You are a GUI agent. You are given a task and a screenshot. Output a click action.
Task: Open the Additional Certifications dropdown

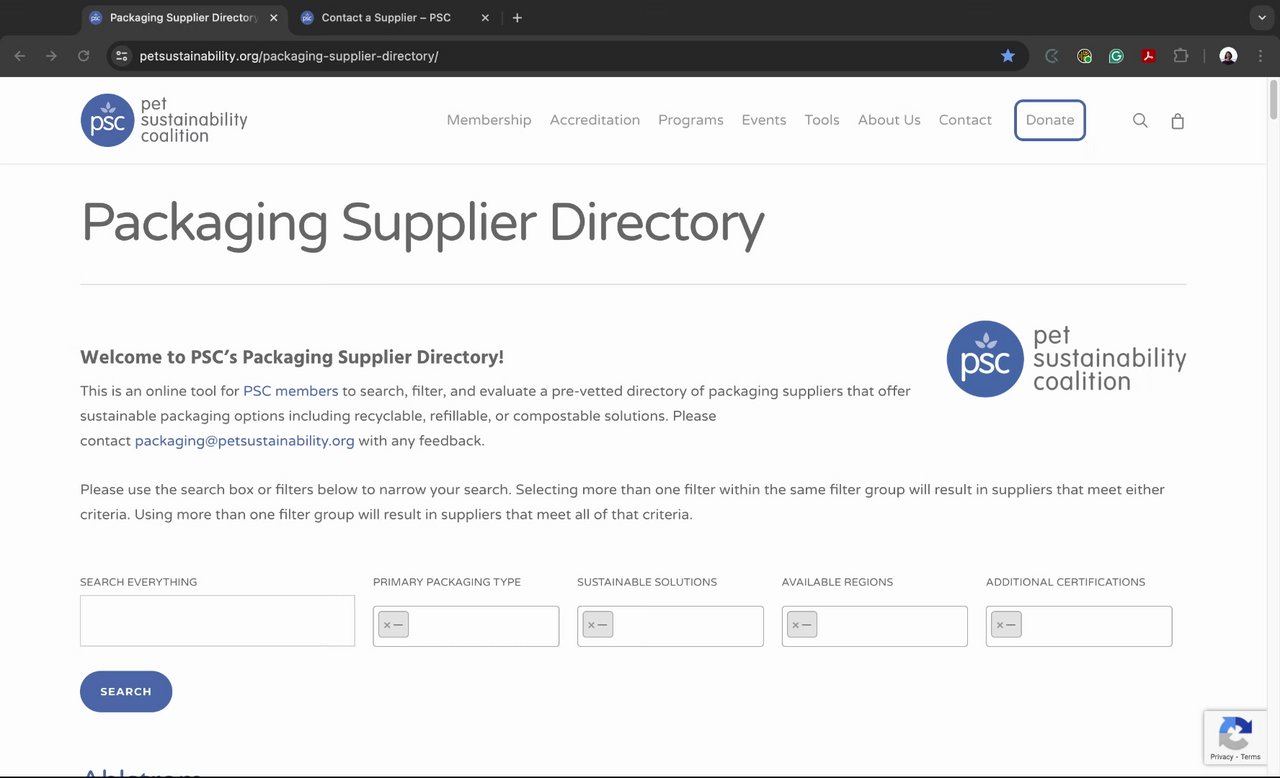coord(1079,626)
